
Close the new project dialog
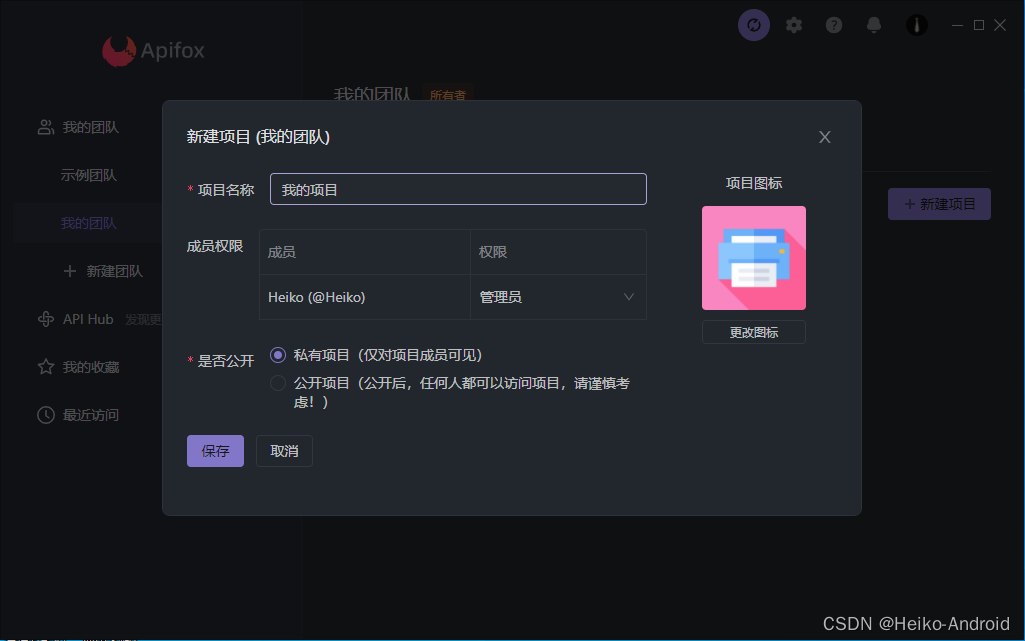(825, 137)
